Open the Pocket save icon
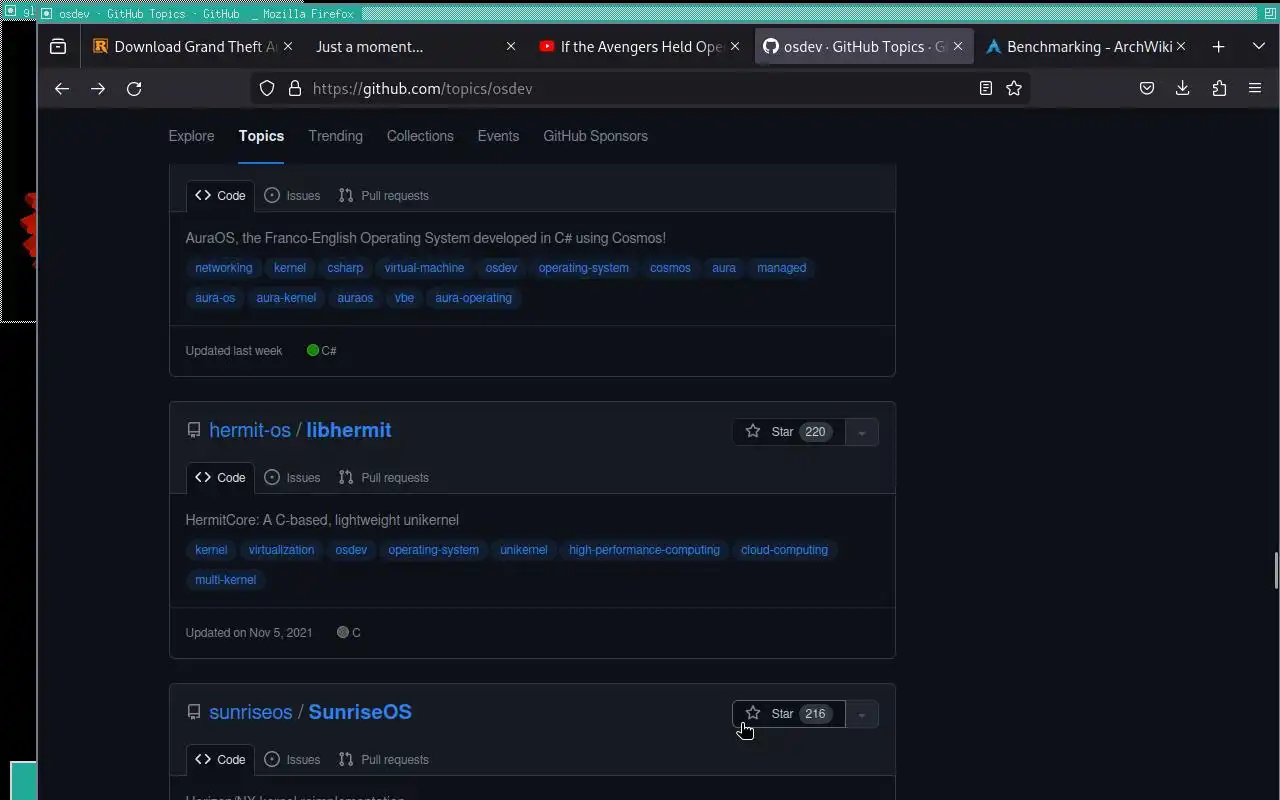Screen dimensions: 1280x800 (1147, 88)
